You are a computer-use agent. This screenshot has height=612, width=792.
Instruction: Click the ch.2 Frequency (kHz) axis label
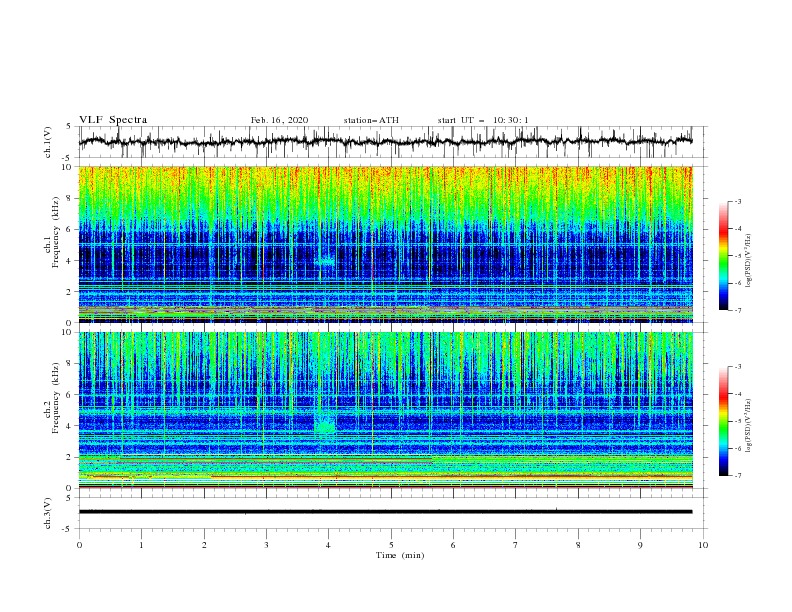point(52,398)
